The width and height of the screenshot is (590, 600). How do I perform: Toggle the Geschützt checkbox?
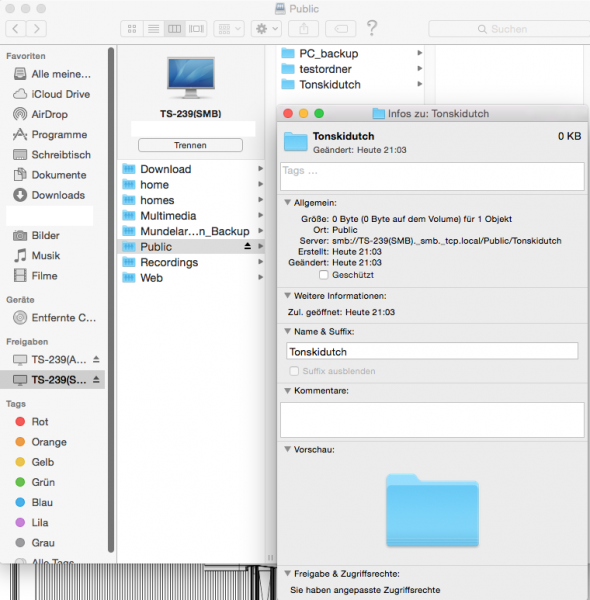[324, 275]
